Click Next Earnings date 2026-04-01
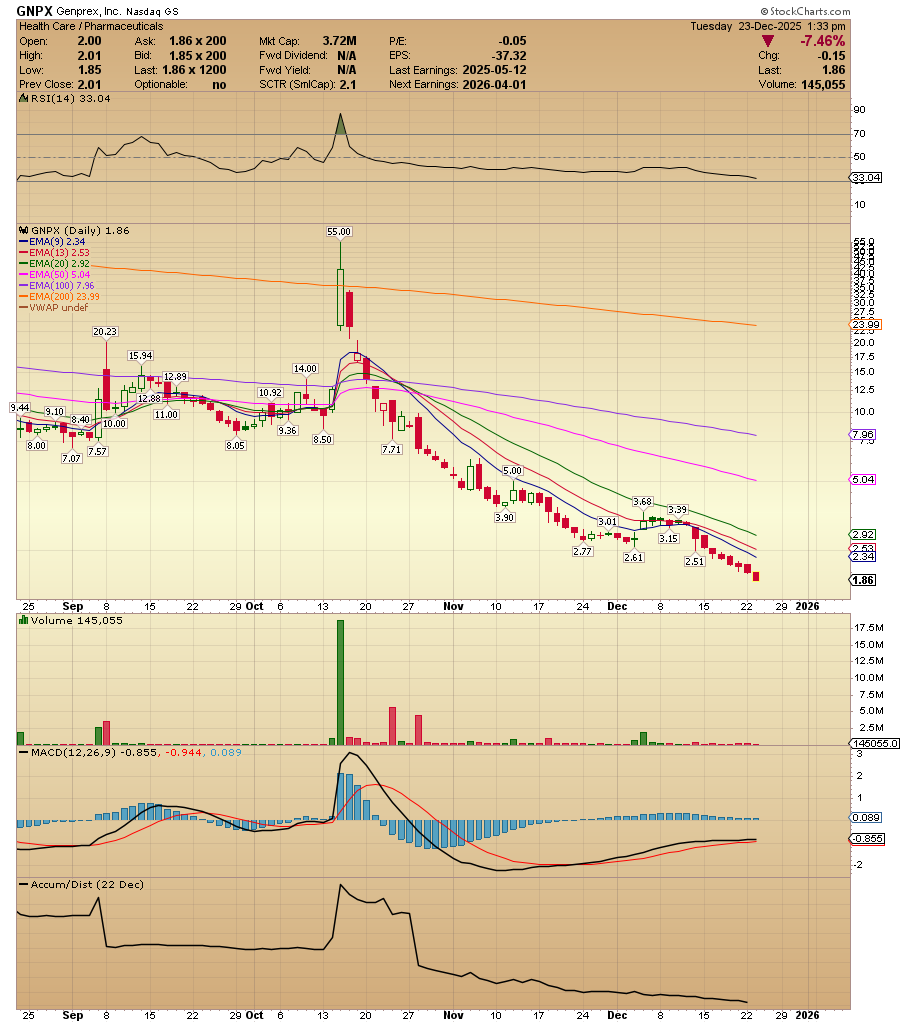The height and width of the screenshot is (1023, 900). 494,85
